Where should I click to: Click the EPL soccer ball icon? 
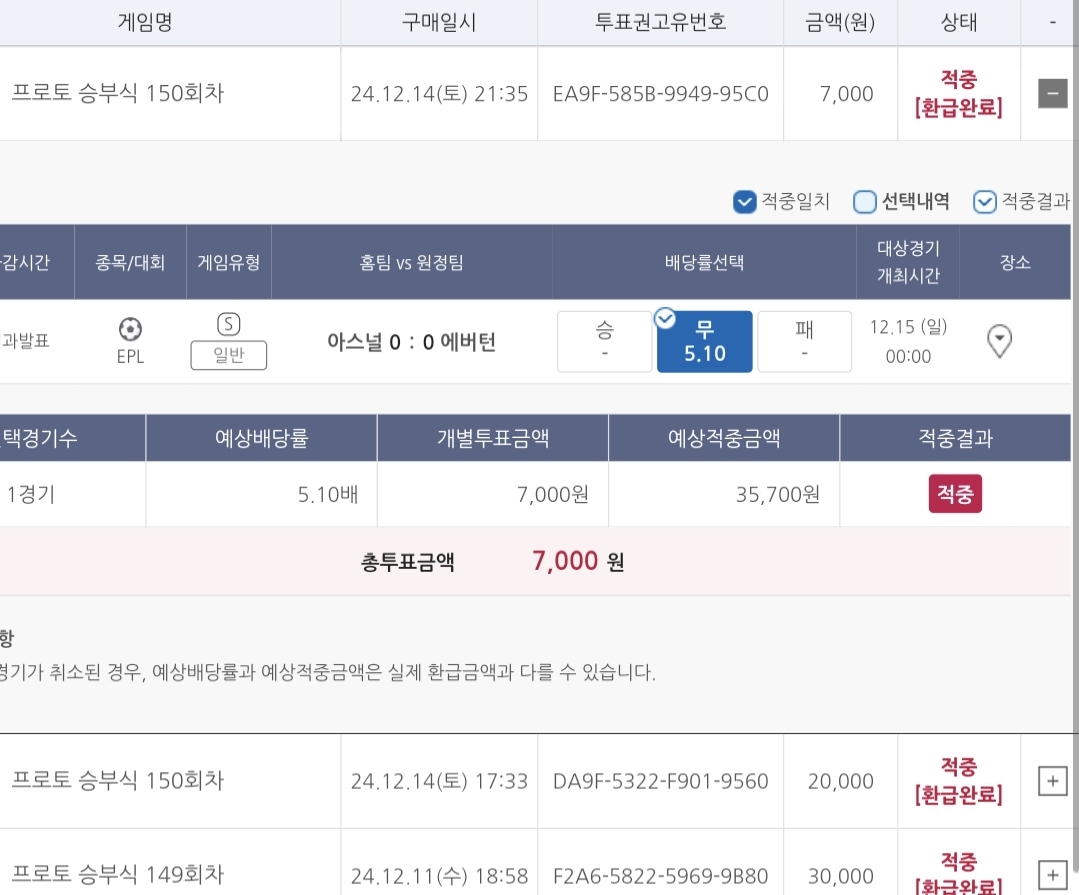click(130, 329)
